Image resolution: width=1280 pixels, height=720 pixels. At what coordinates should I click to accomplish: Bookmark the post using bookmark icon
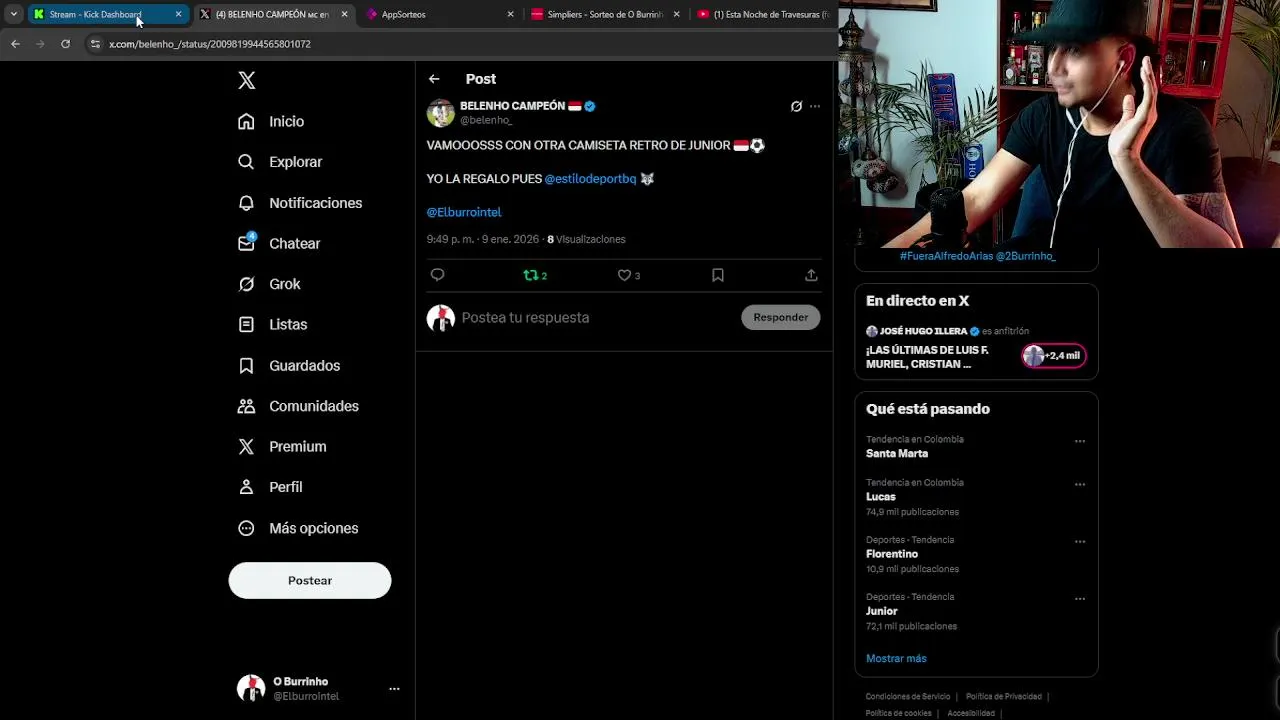718,275
